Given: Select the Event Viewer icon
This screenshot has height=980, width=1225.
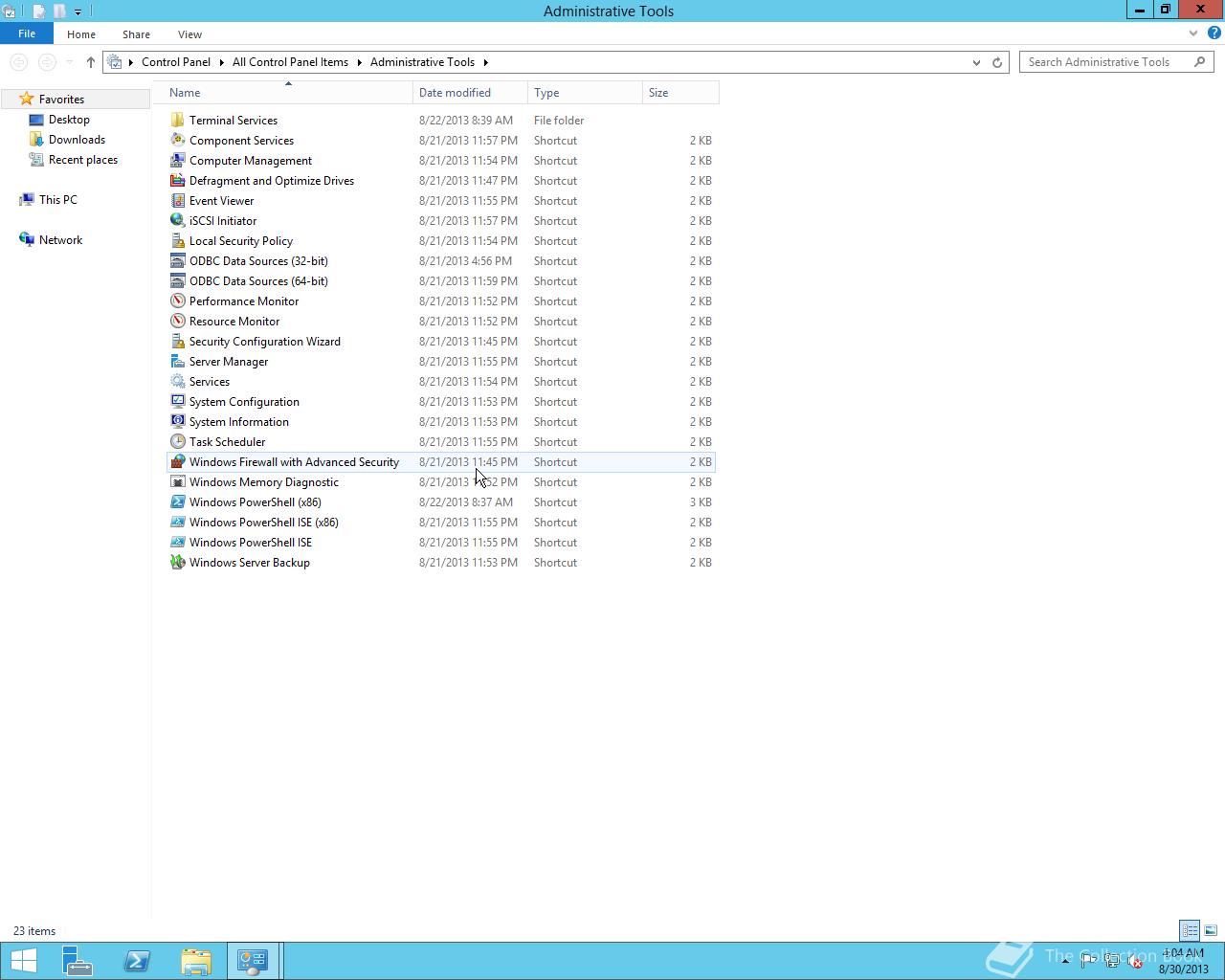Looking at the screenshot, I should click(x=177, y=200).
